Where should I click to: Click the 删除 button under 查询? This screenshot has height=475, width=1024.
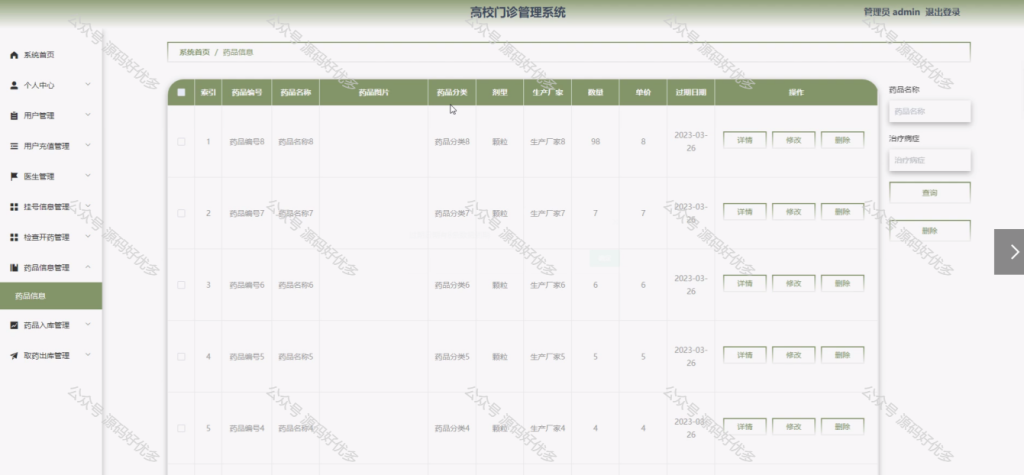(930, 231)
